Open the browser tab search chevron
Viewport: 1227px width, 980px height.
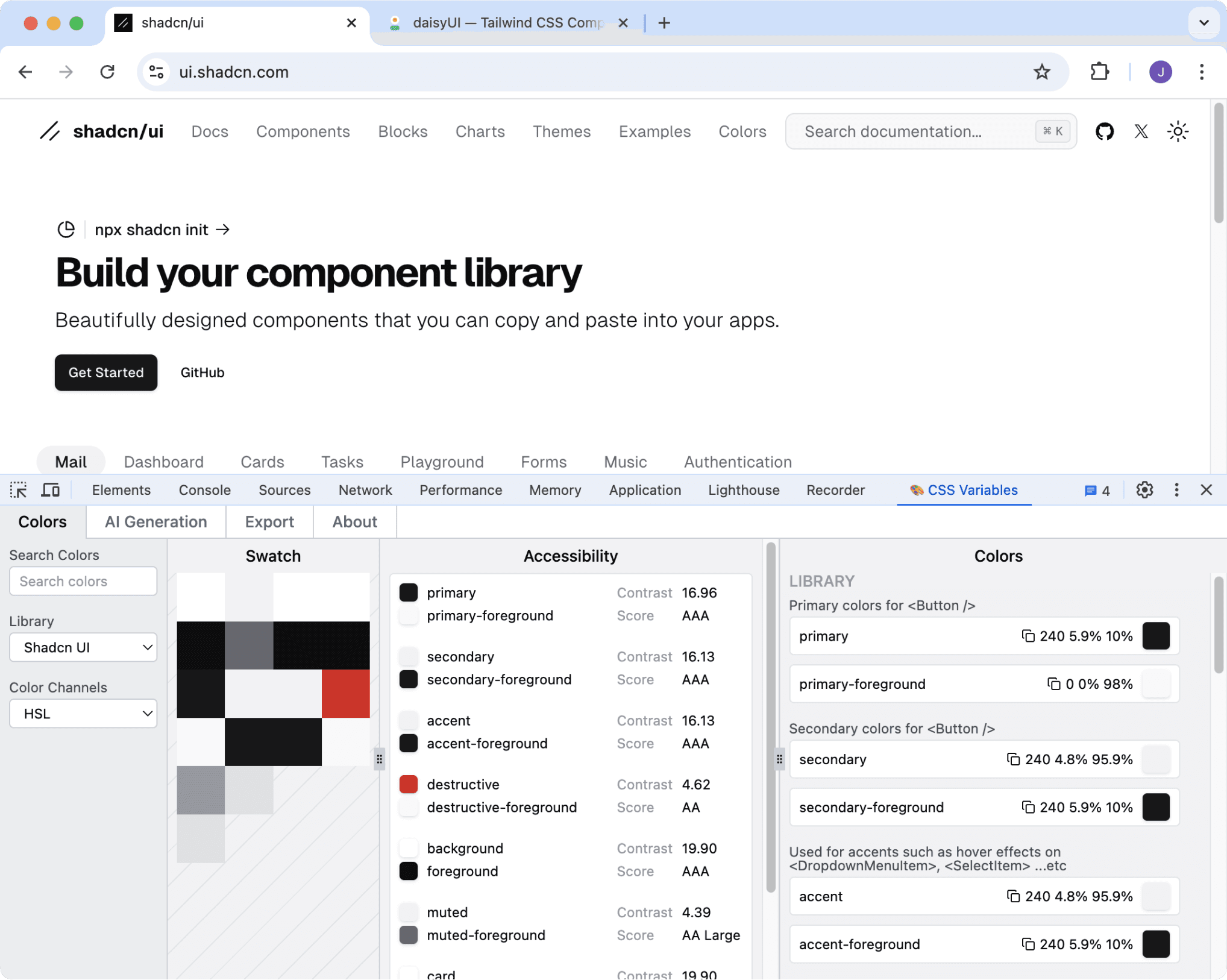tap(1203, 23)
